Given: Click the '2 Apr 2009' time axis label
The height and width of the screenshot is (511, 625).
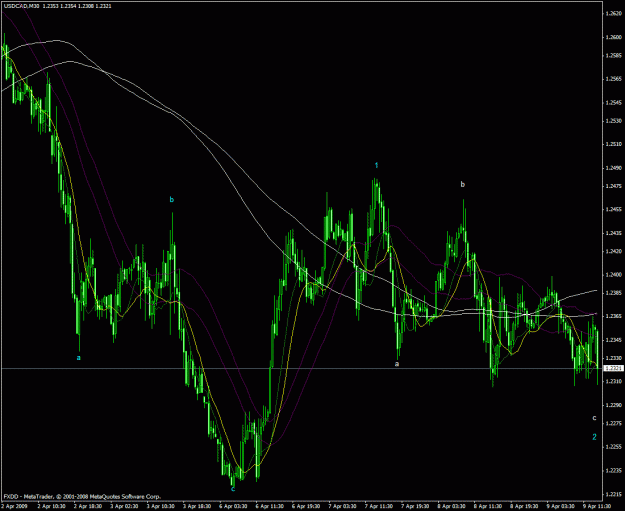Looking at the screenshot, I should click(14, 506).
